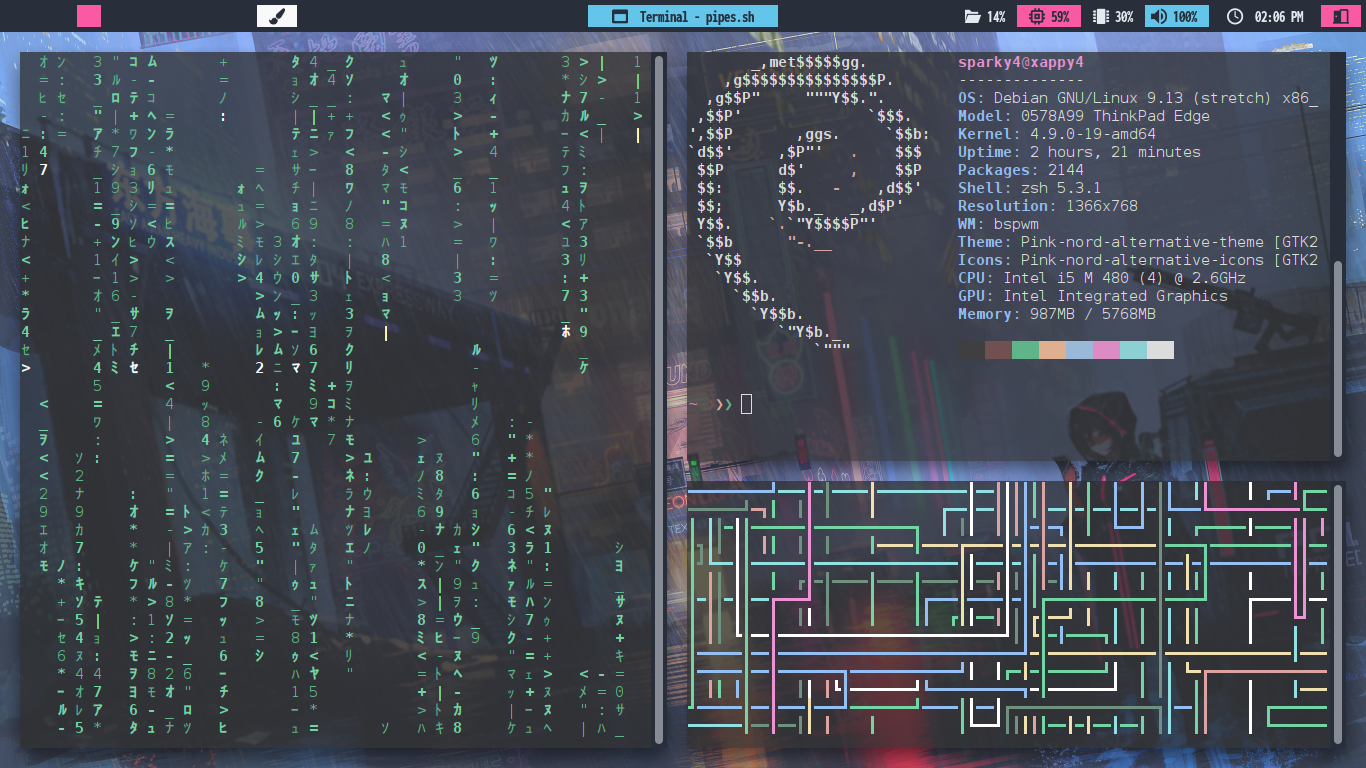Click the matrix terminal's vertical scrollbar
This screenshot has height=768, width=1366.
pos(659,400)
